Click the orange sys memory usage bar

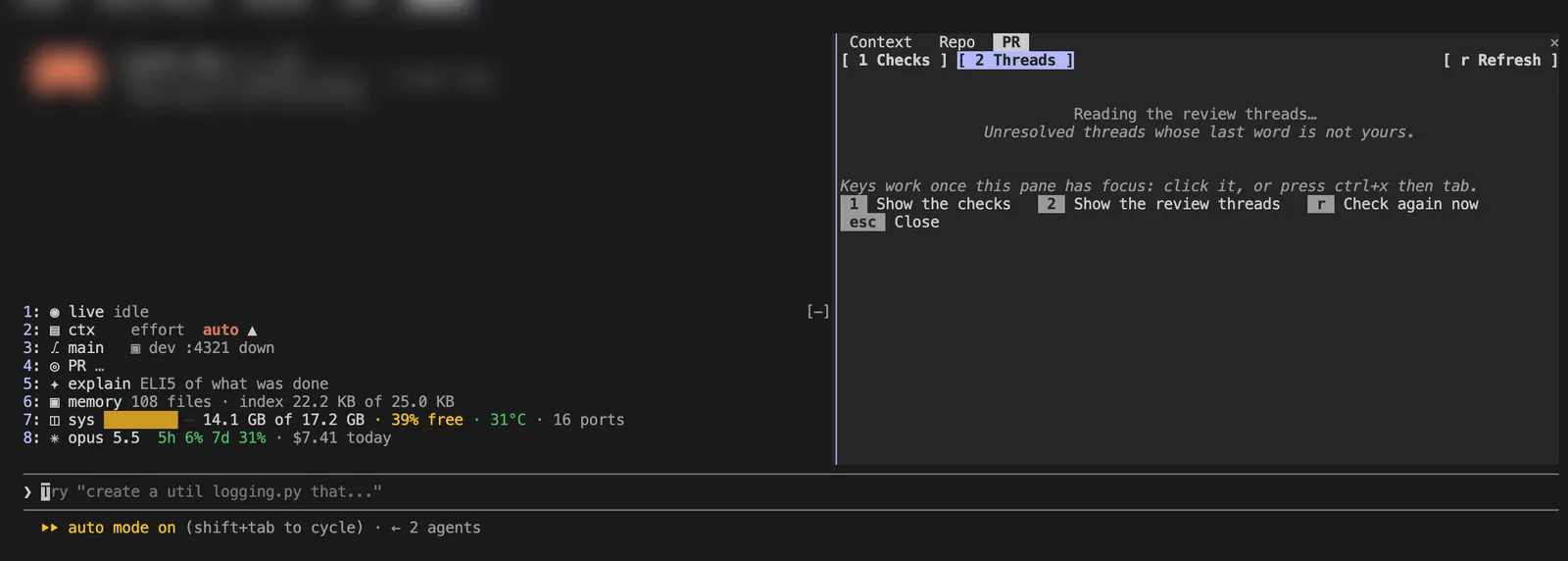coord(141,420)
